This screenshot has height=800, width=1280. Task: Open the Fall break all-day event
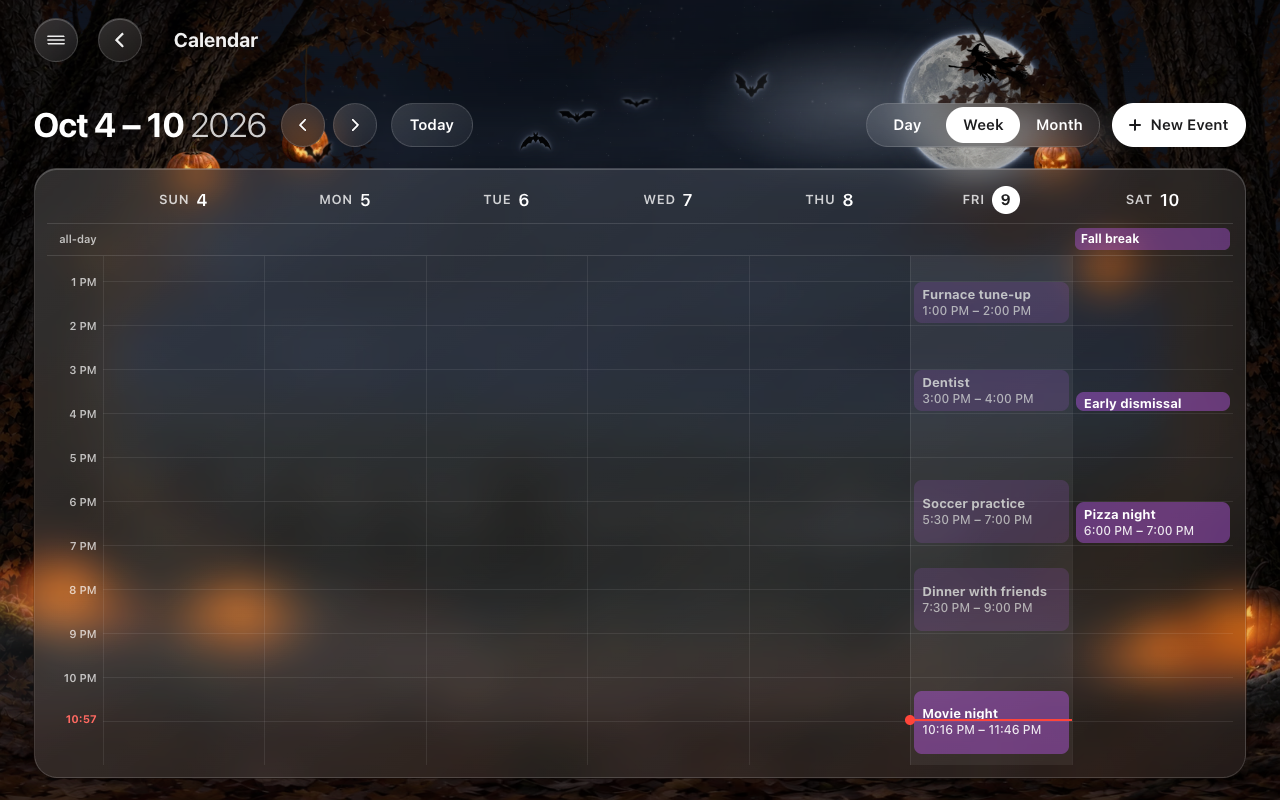pos(1152,239)
